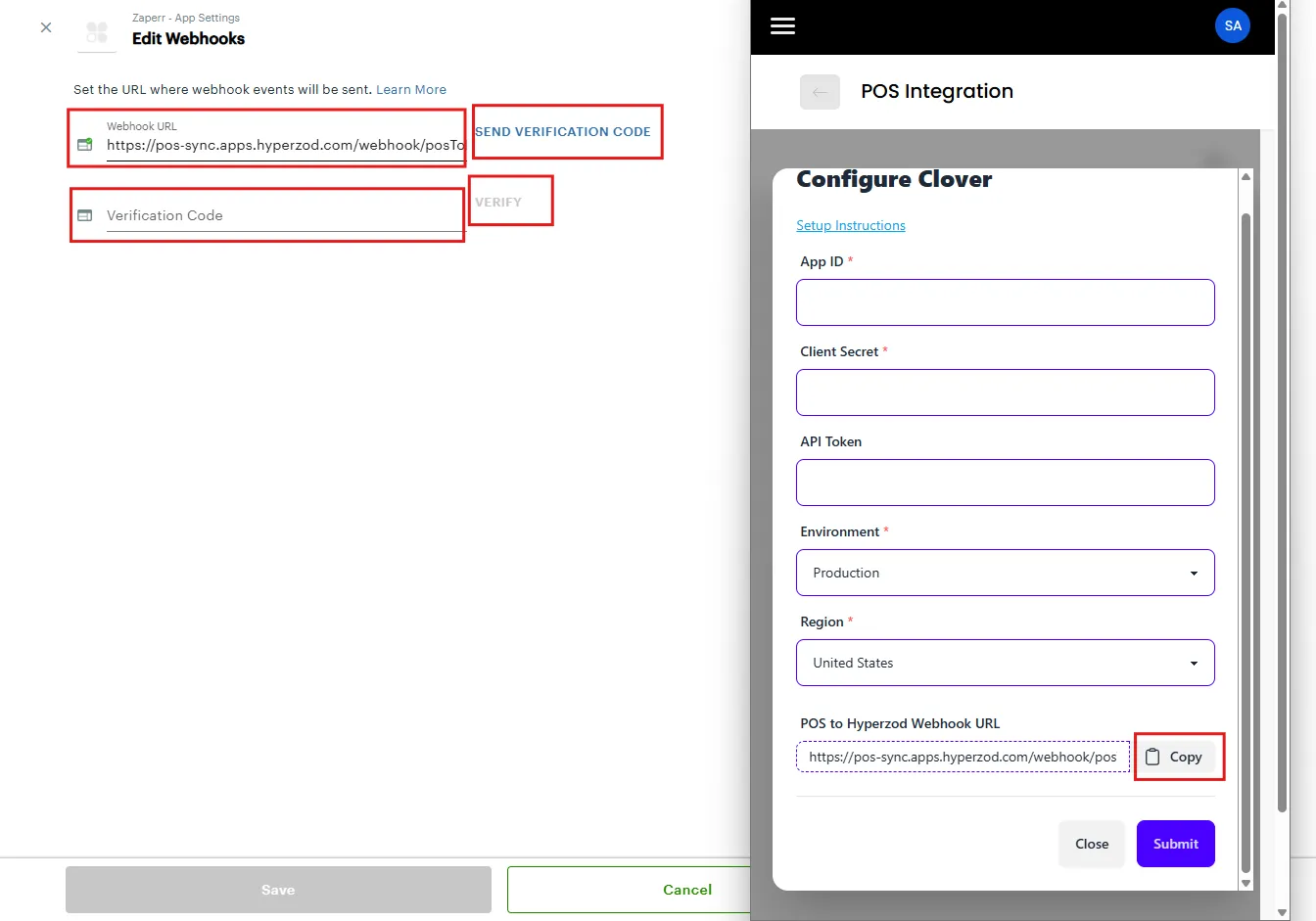Click the Webhook URL field icon

[85, 145]
